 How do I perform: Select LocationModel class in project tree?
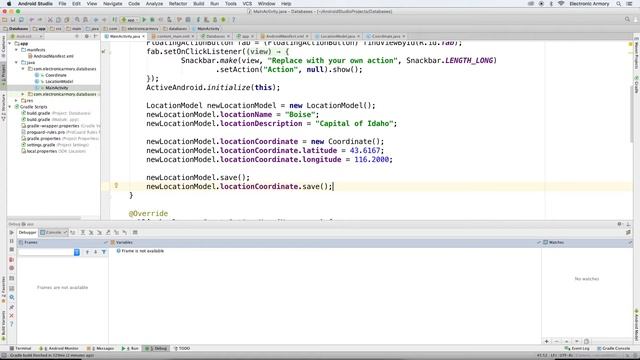click(58, 82)
